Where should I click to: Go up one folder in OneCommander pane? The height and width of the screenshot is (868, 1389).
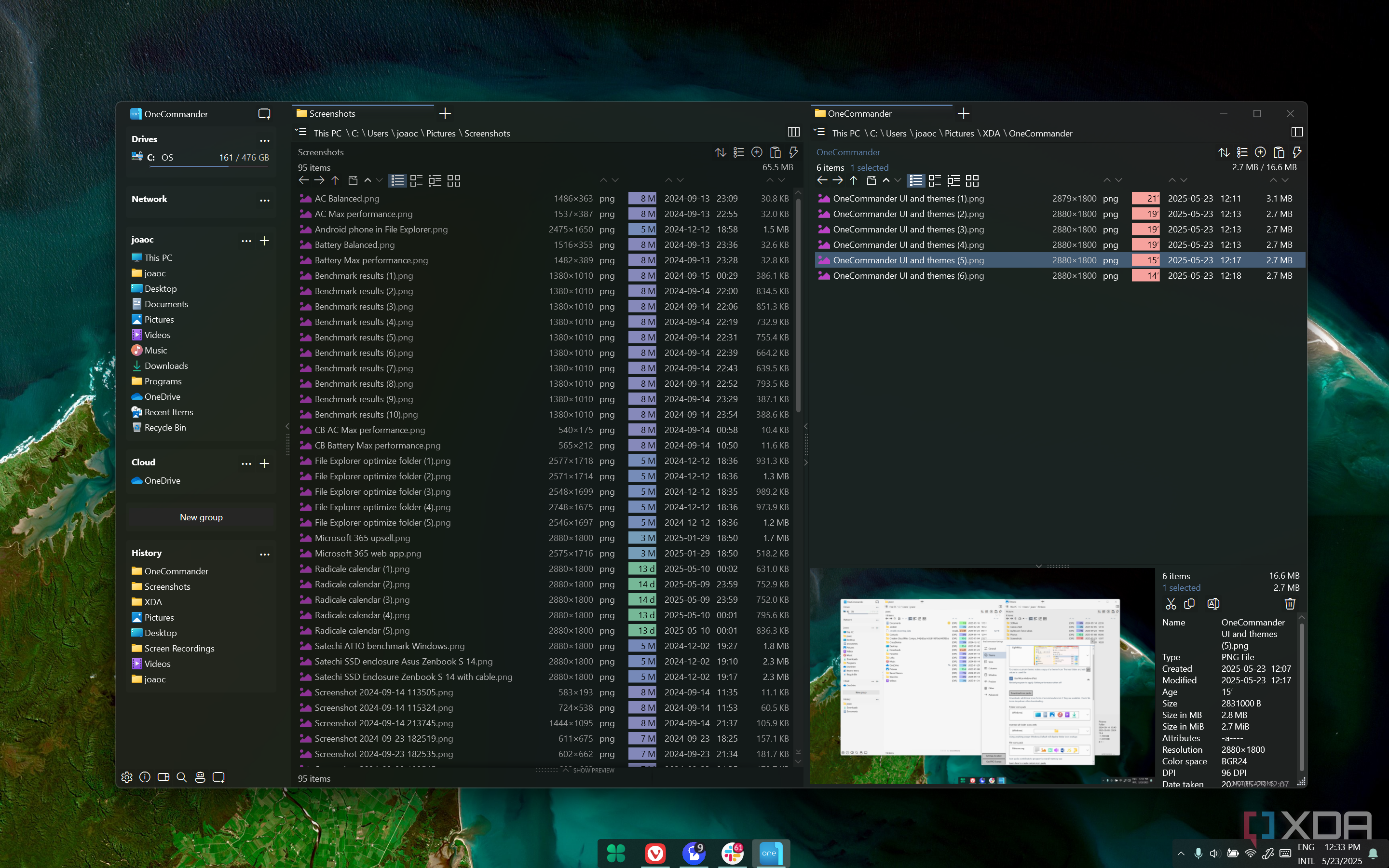854,180
